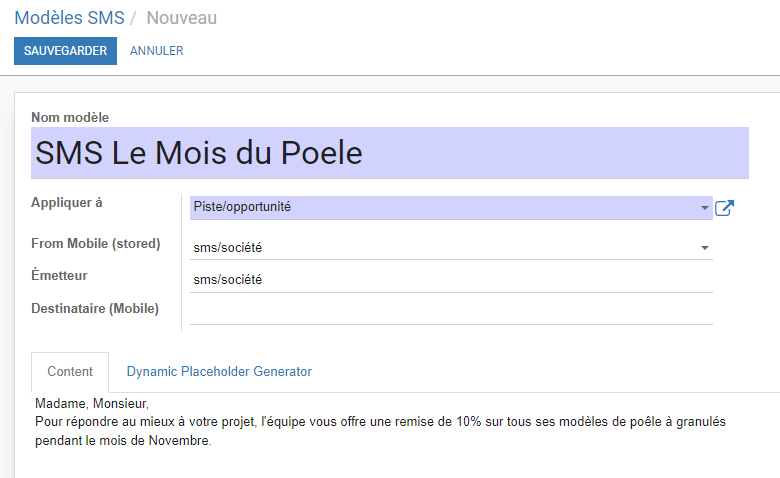The width and height of the screenshot is (780, 478).
Task: Expand the From Mobile (stored) dropdown arrow
Action: pos(704,248)
